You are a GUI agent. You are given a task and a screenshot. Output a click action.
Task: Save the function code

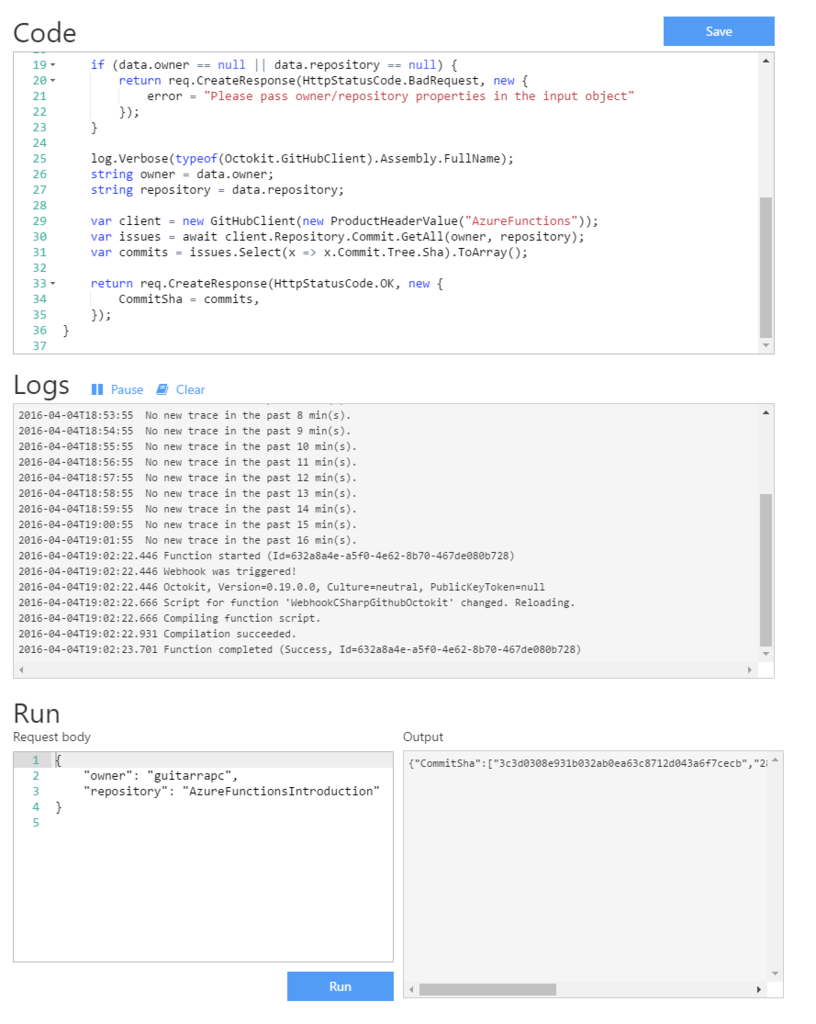point(718,31)
